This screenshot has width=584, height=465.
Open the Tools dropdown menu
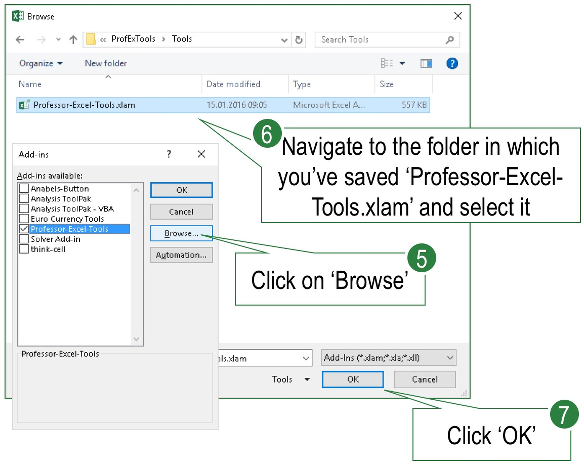(x=291, y=380)
